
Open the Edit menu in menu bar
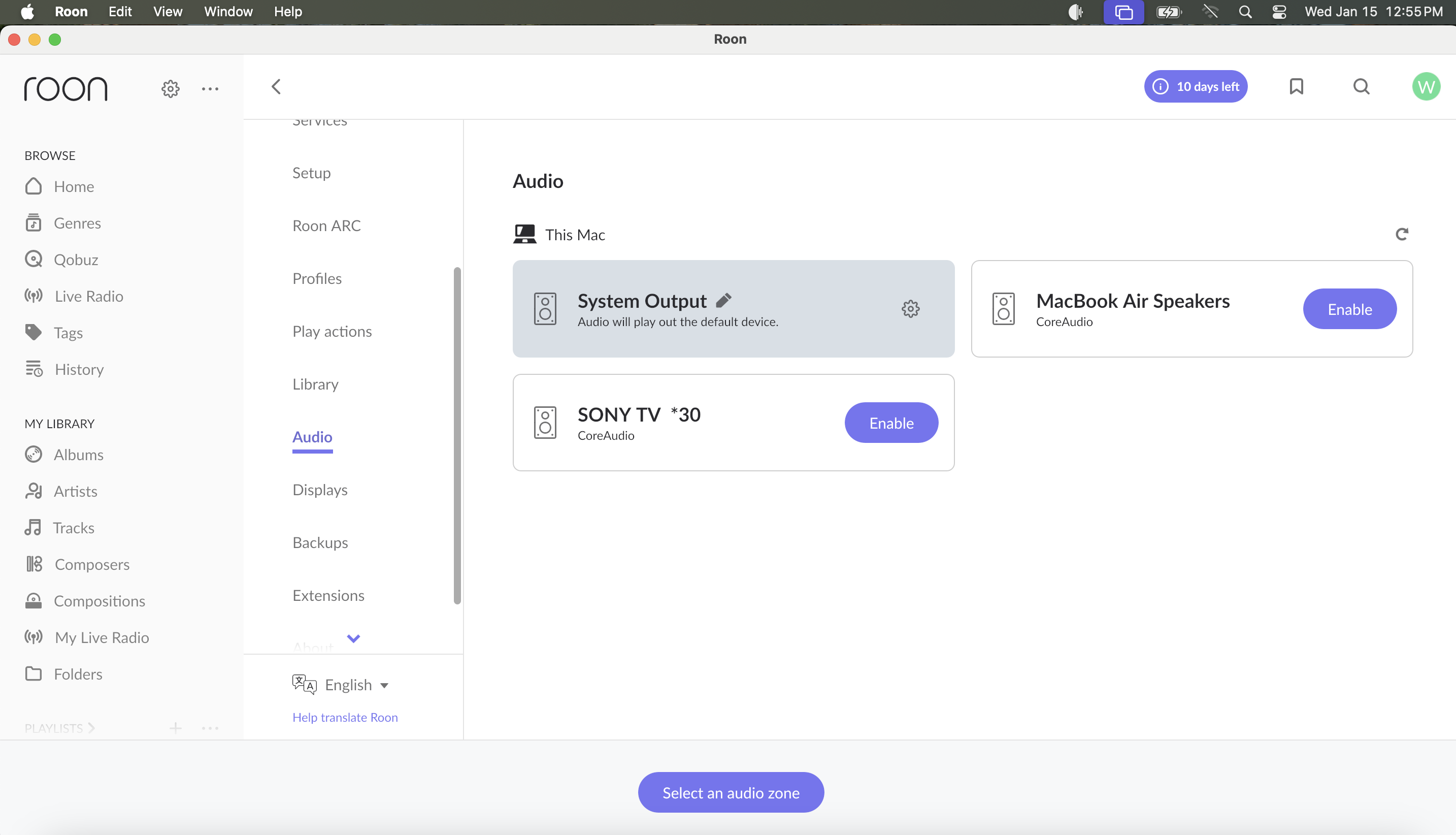(120, 12)
